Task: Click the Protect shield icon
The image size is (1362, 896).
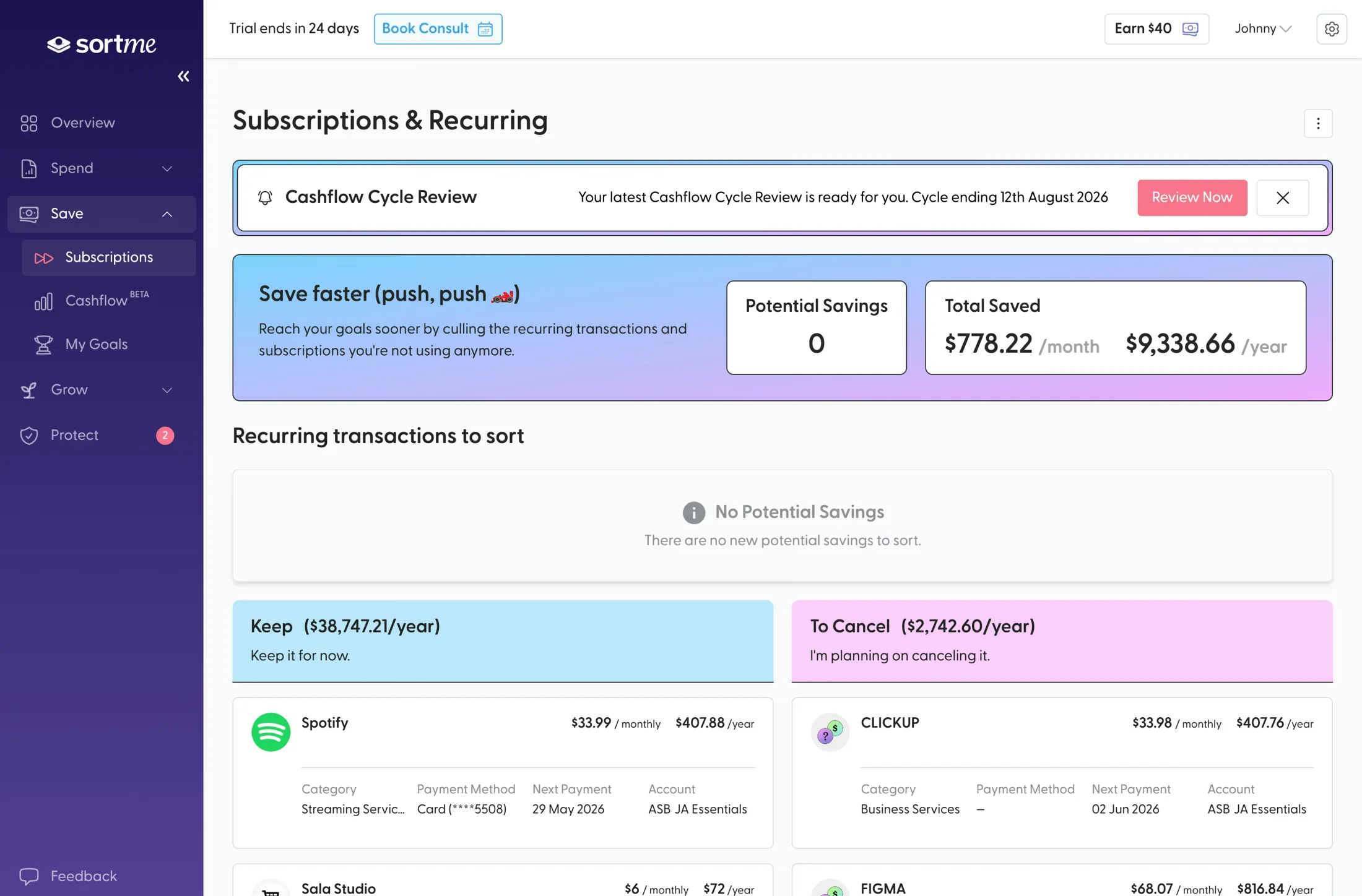Action: pos(28,436)
